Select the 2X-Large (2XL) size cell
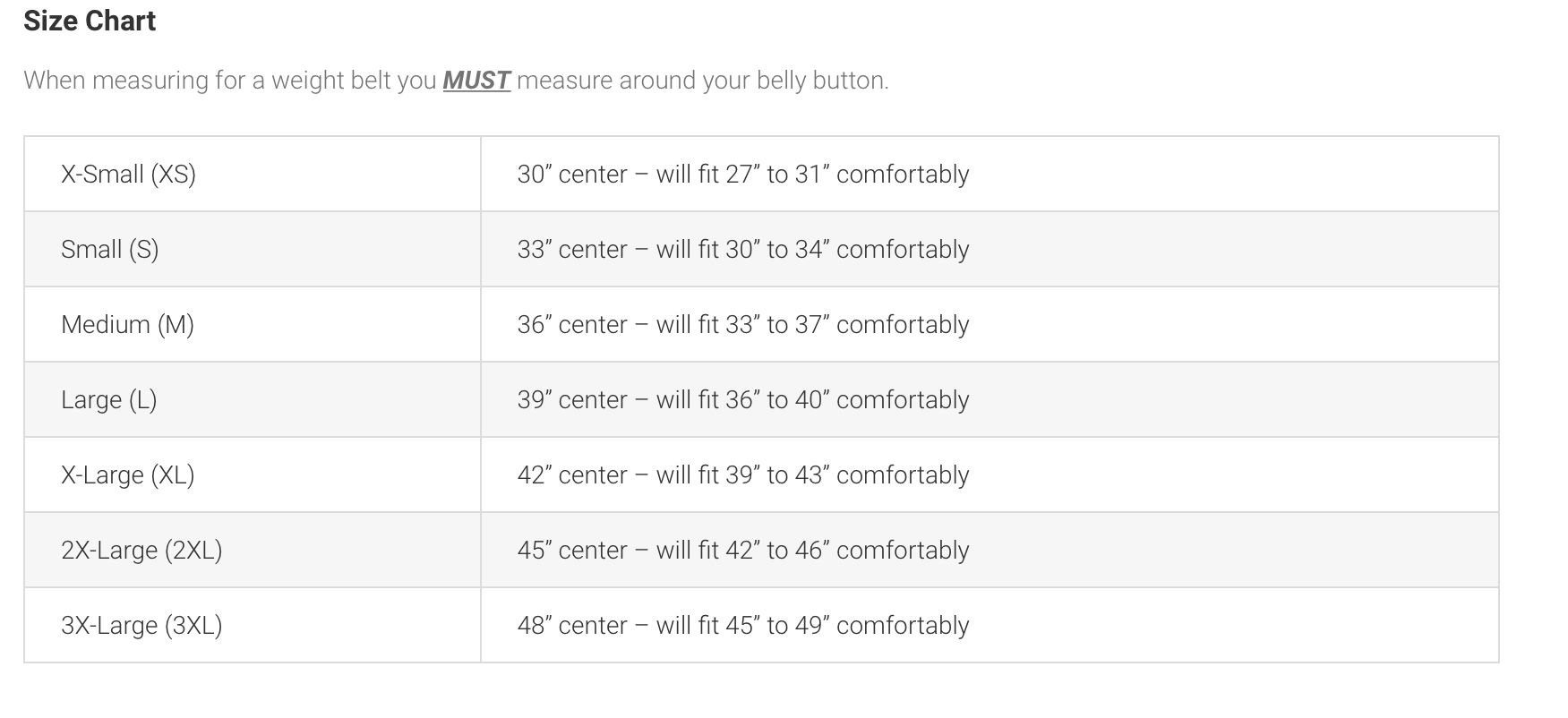The height and width of the screenshot is (718, 1568). pos(253,550)
